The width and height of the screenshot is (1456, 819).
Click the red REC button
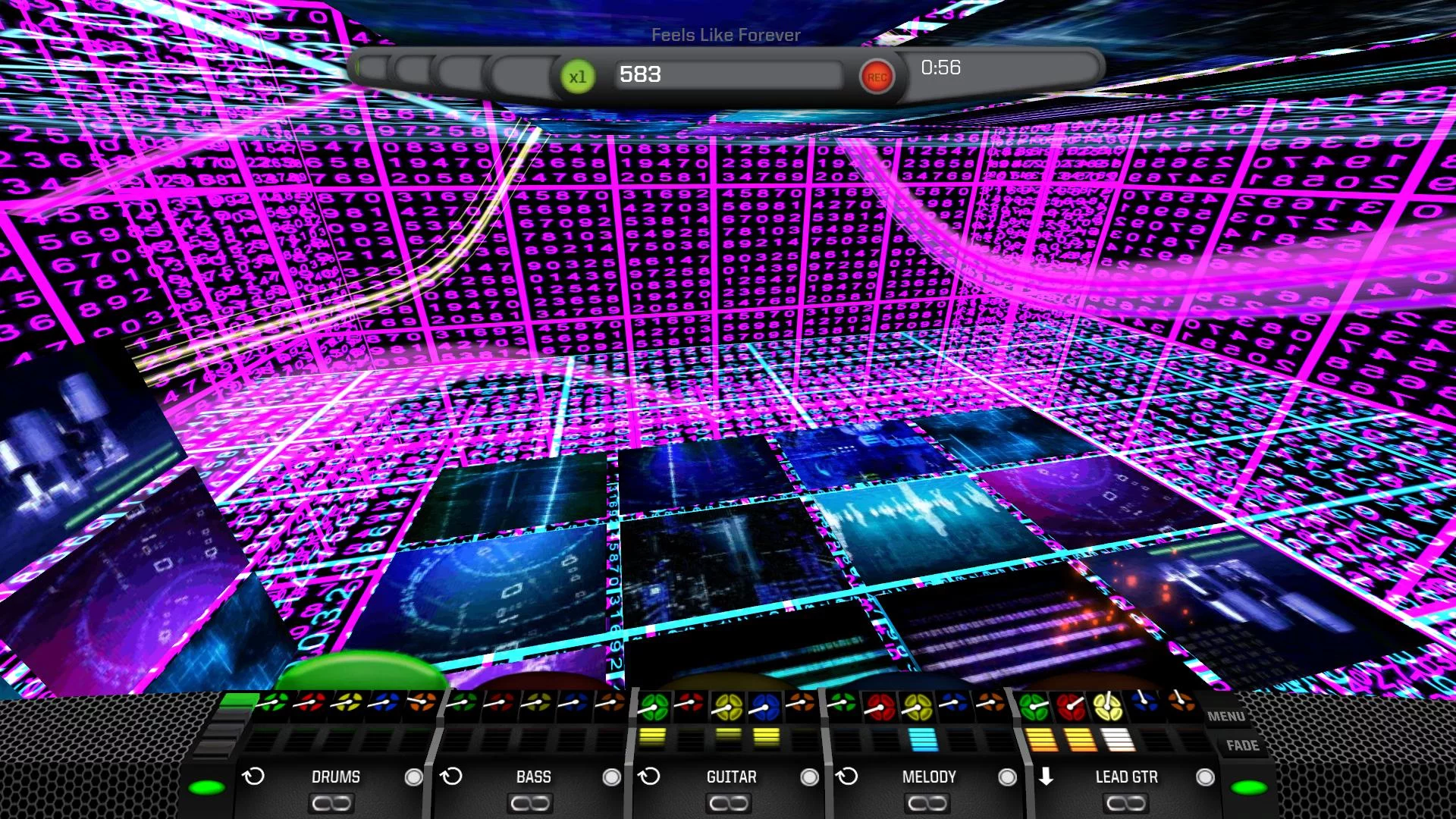[877, 77]
